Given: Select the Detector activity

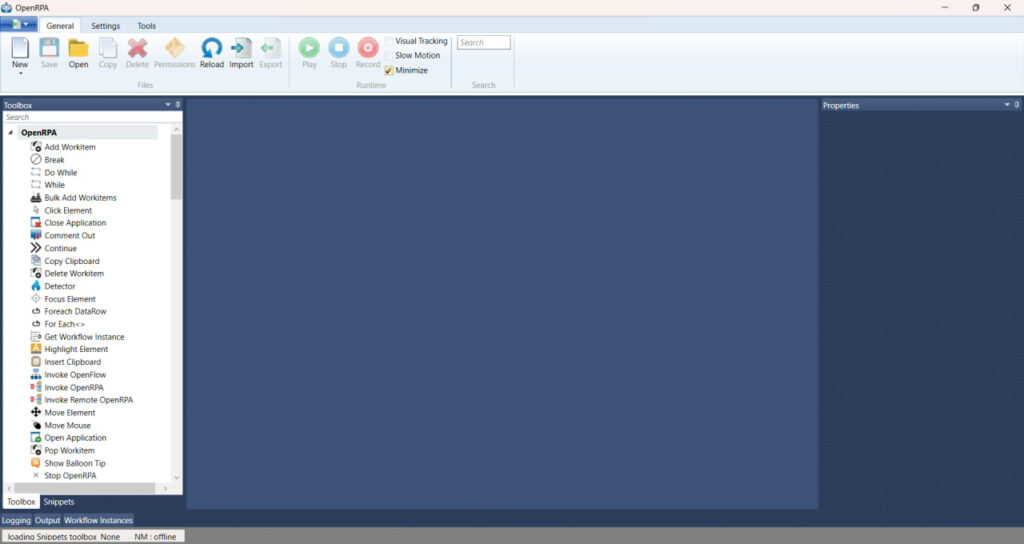Looking at the screenshot, I should pyautogui.click(x=53, y=286).
